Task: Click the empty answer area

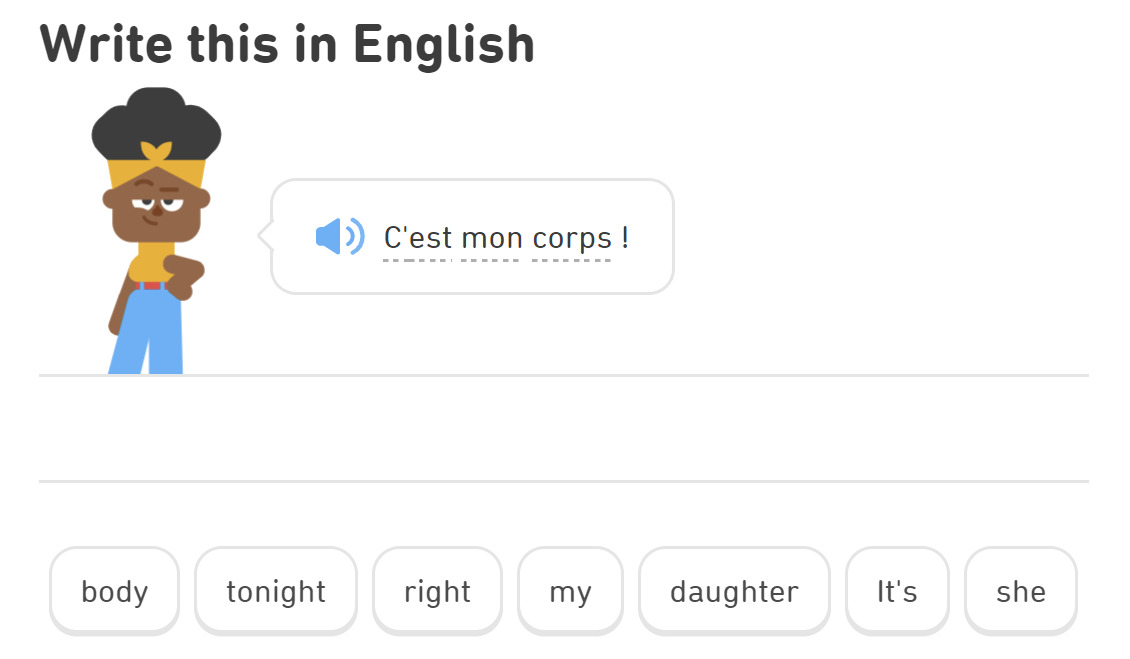Action: [565, 430]
